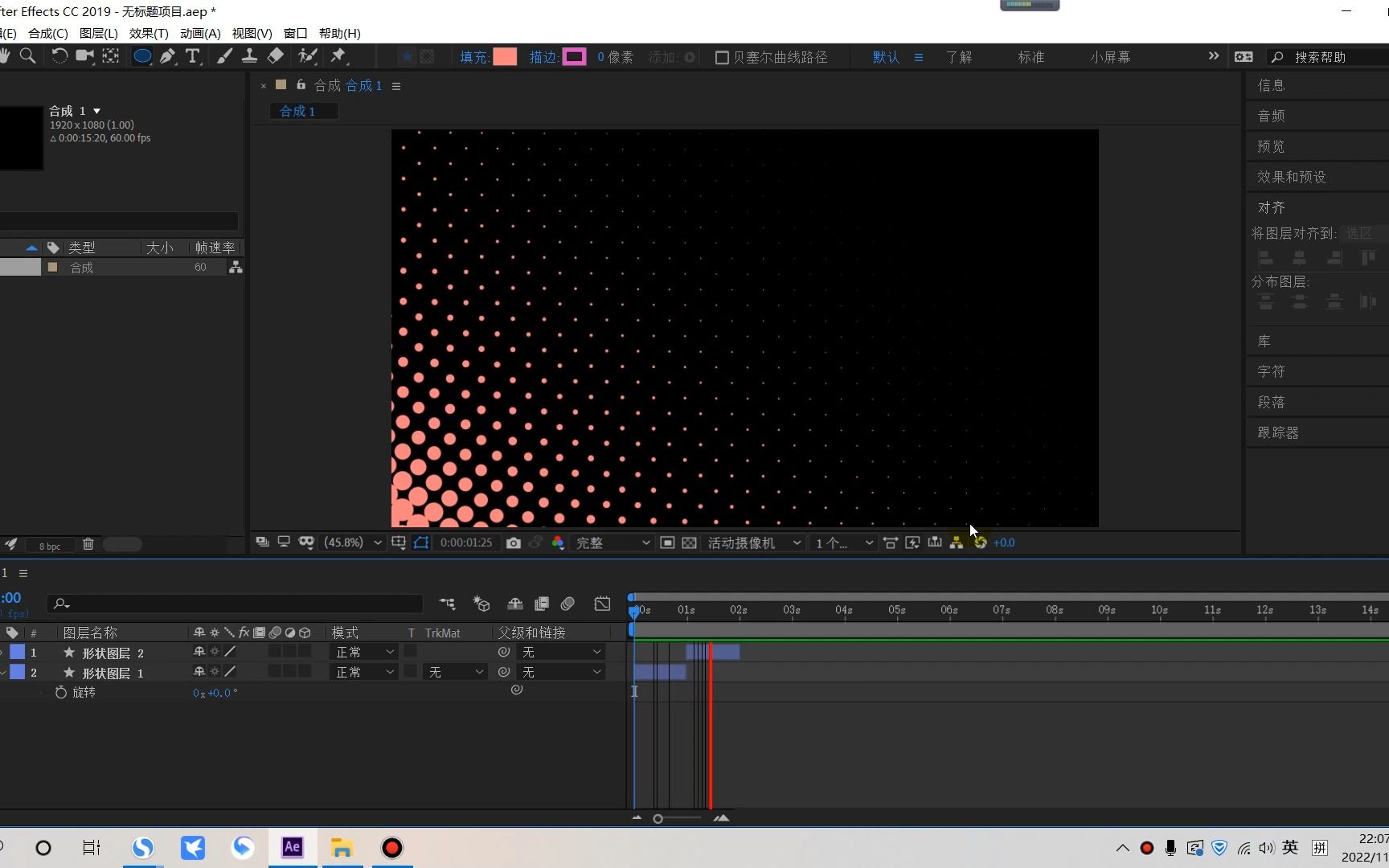Toggle rotation stopwatch for keyframes
Viewport: 1389px width, 868px height.
point(61,693)
